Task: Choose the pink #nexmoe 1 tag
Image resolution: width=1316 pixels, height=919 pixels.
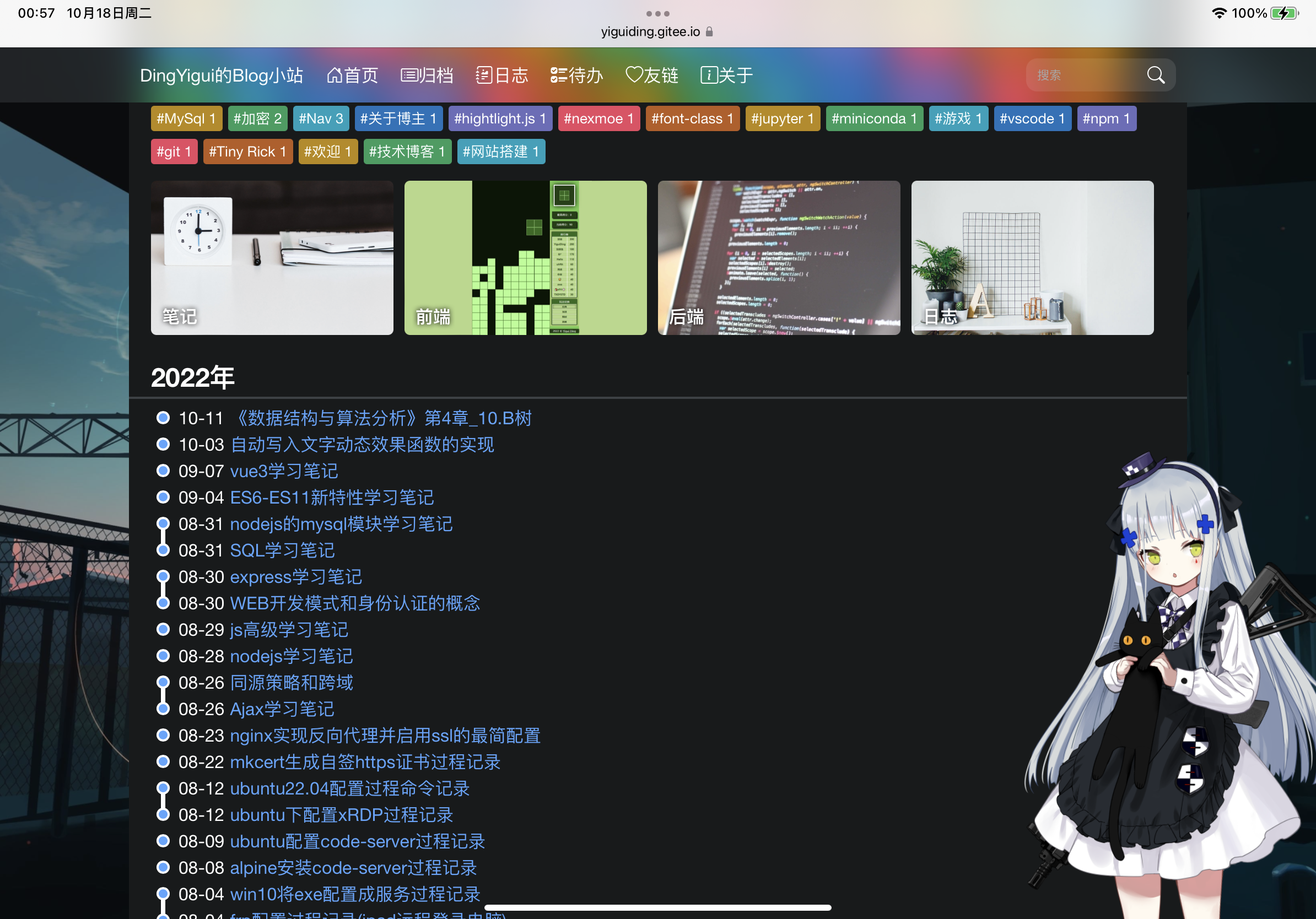Action: pyautogui.click(x=598, y=118)
